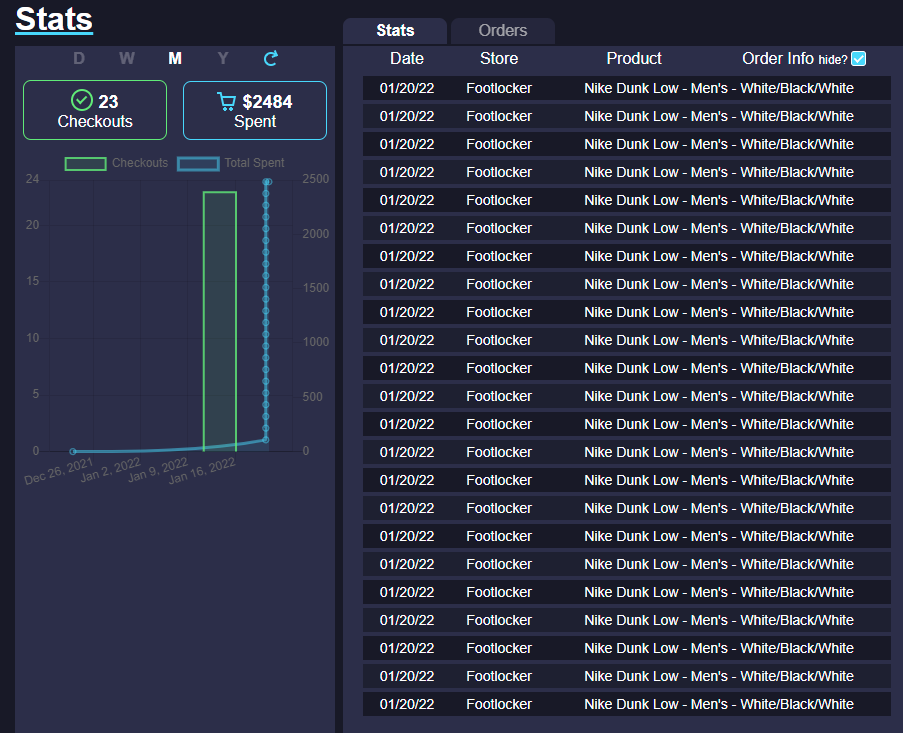Select the M monthly range
Screen dimensions: 903x733
[x=175, y=58]
